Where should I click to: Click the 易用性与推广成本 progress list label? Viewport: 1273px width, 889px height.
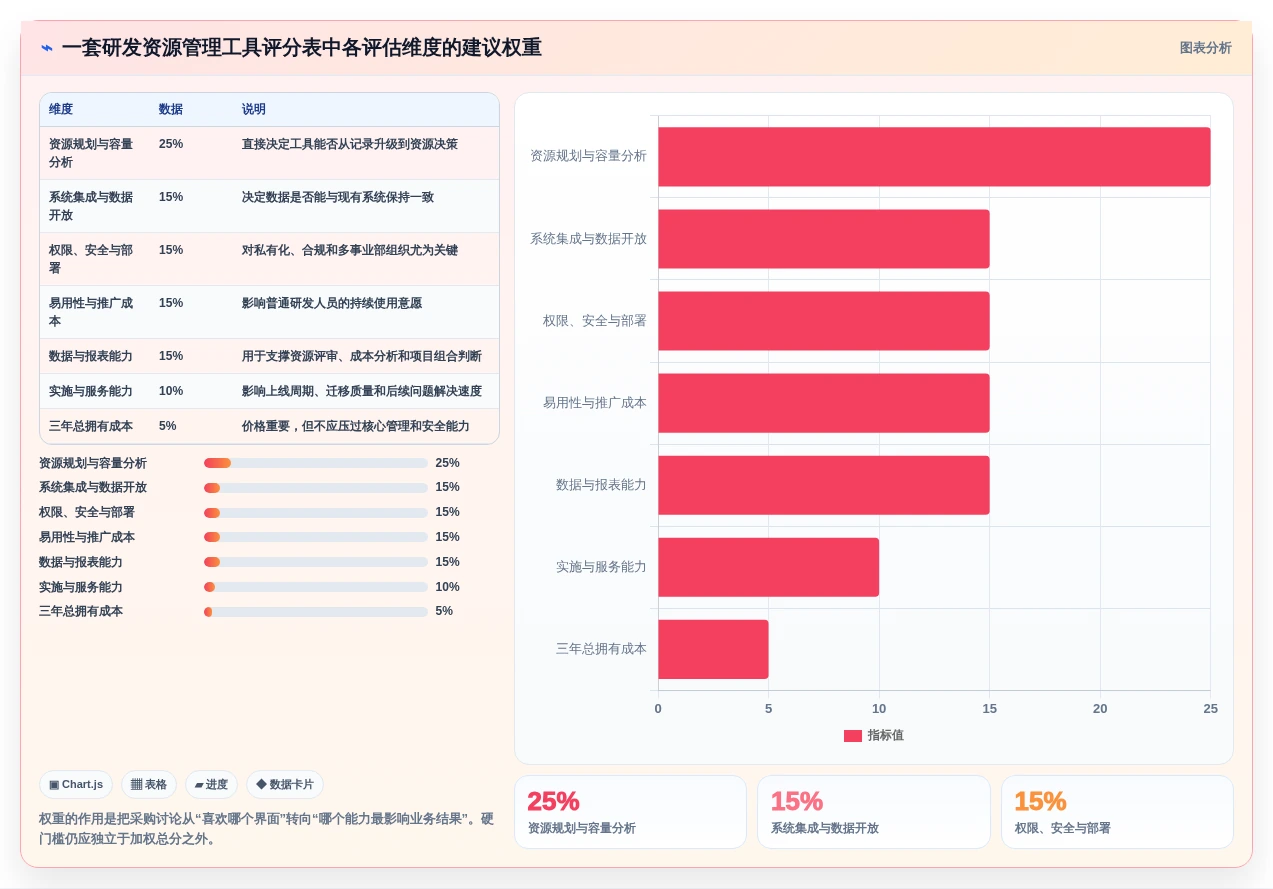87,537
